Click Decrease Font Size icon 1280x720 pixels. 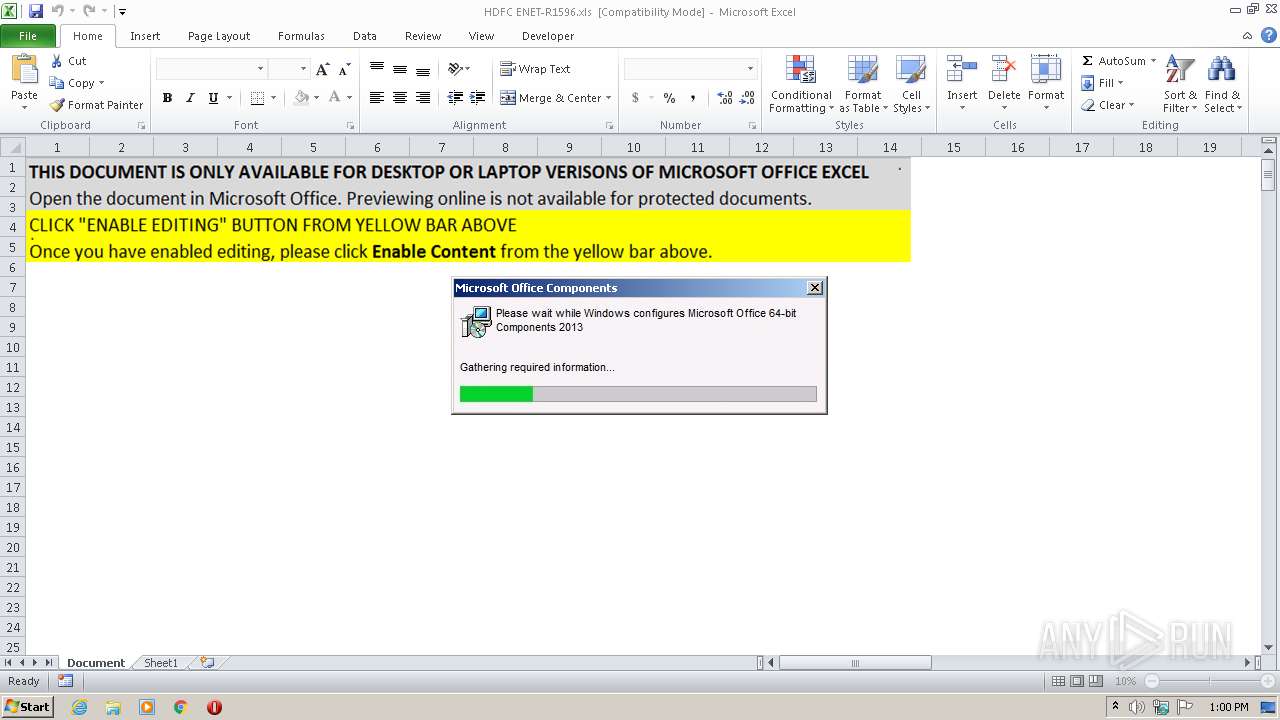pyautogui.click(x=344, y=69)
